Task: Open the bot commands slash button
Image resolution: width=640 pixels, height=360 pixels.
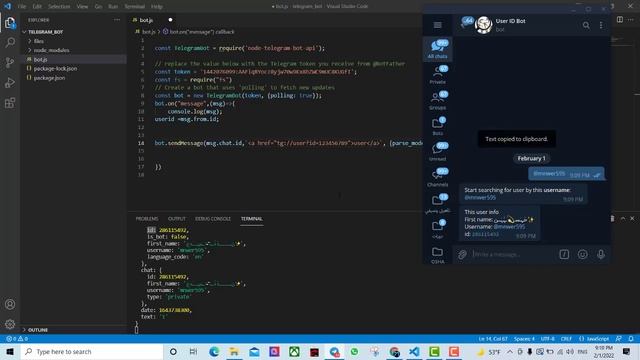Action: coord(564,254)
